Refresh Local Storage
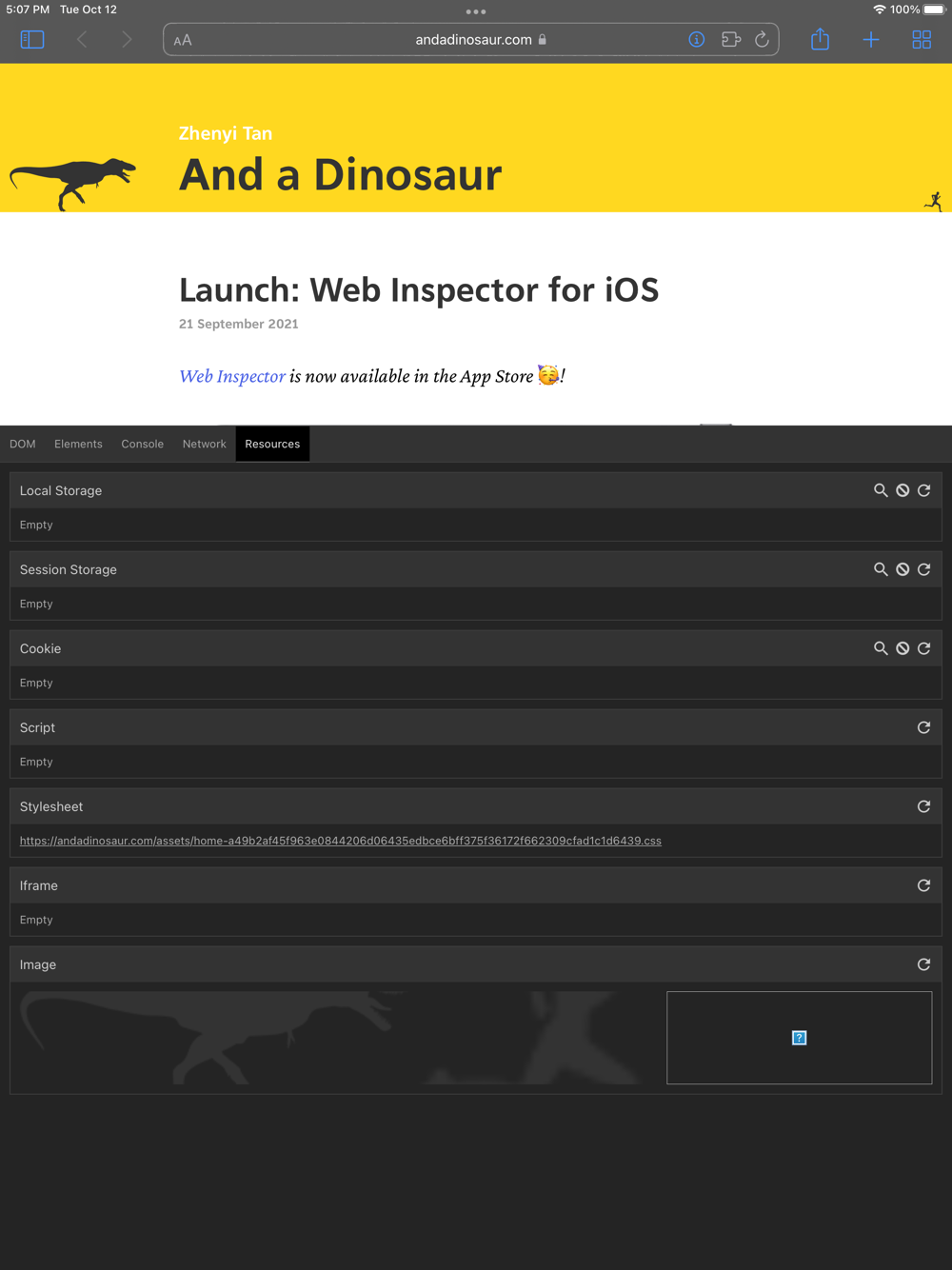This screenshot has height=1270, width=952. 924,490
